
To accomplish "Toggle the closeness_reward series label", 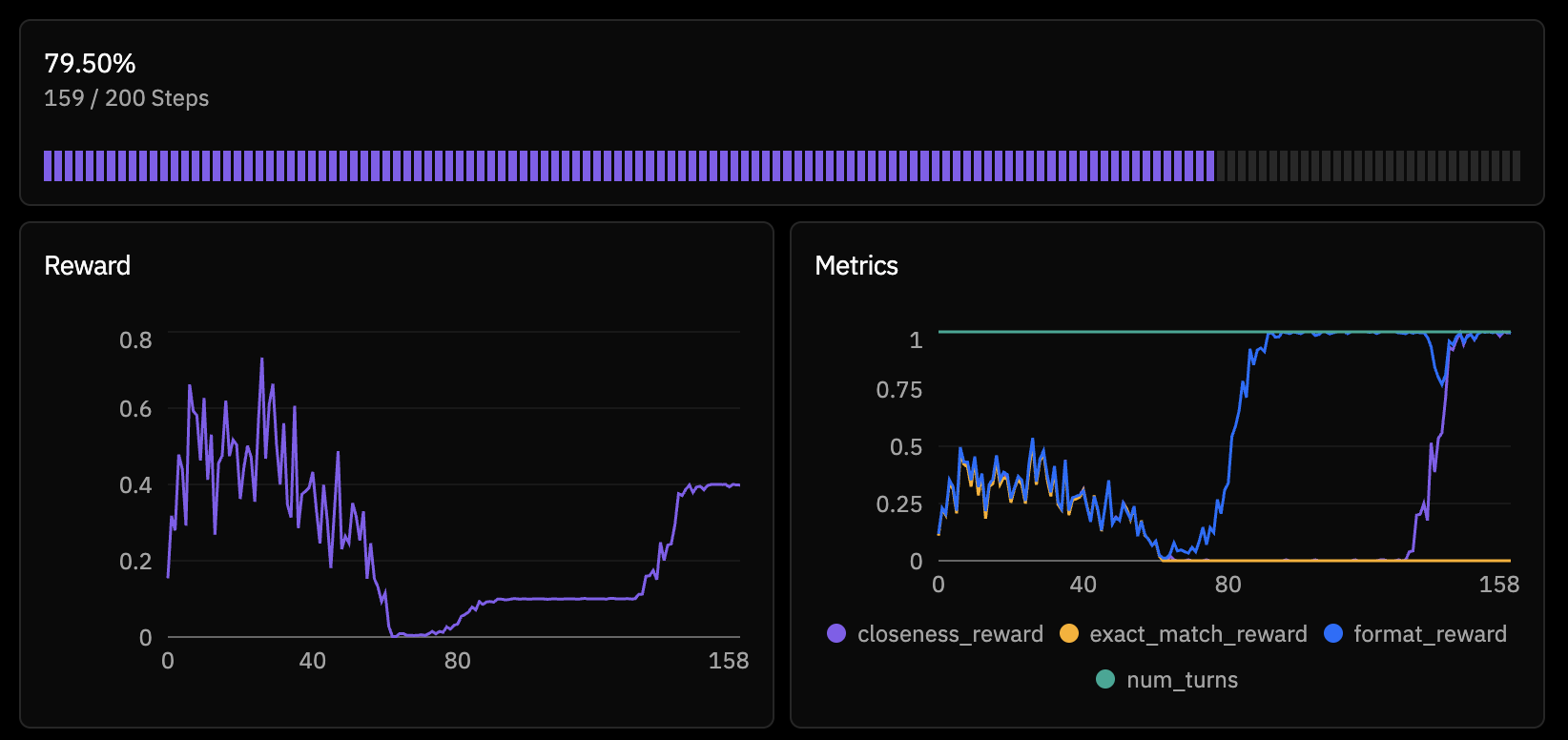I will [949, 634].
